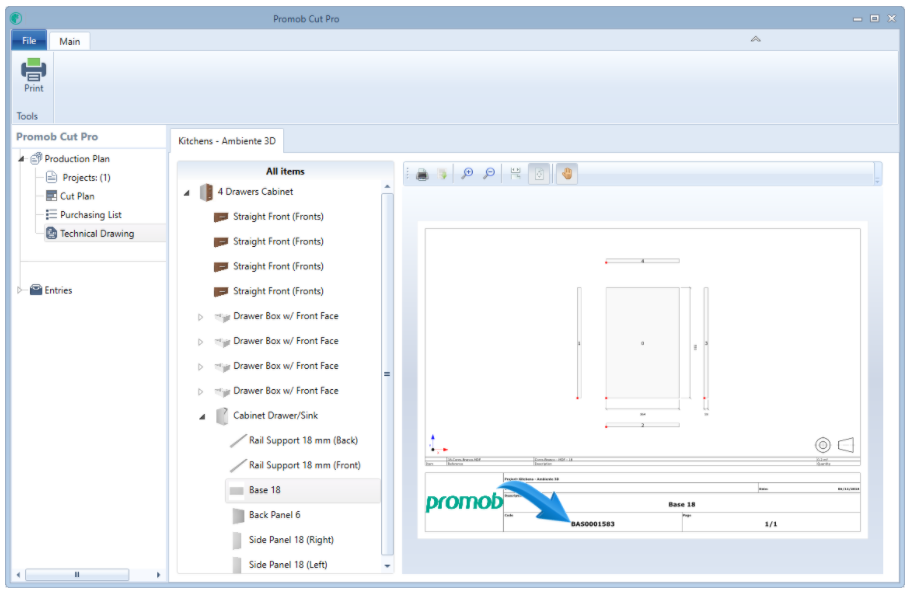Select the Base 18 item
The image size is (914, 593).
click(303, 490)
